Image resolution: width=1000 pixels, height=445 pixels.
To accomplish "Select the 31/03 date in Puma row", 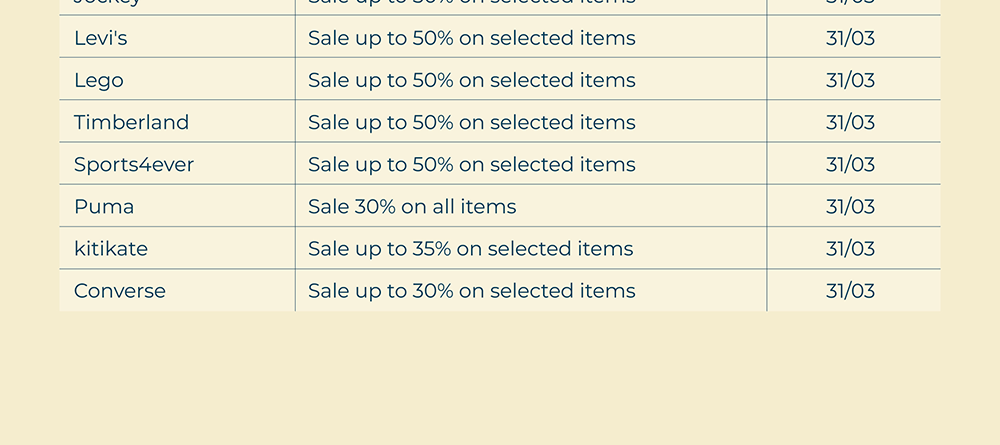I will click(850, 206).
